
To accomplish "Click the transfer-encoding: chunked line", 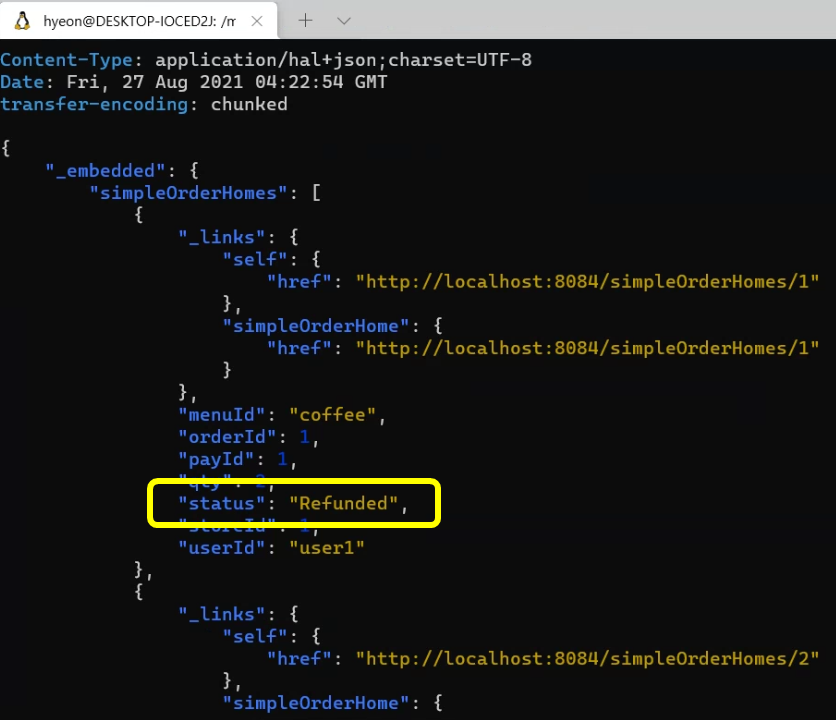I will point(144,104).
